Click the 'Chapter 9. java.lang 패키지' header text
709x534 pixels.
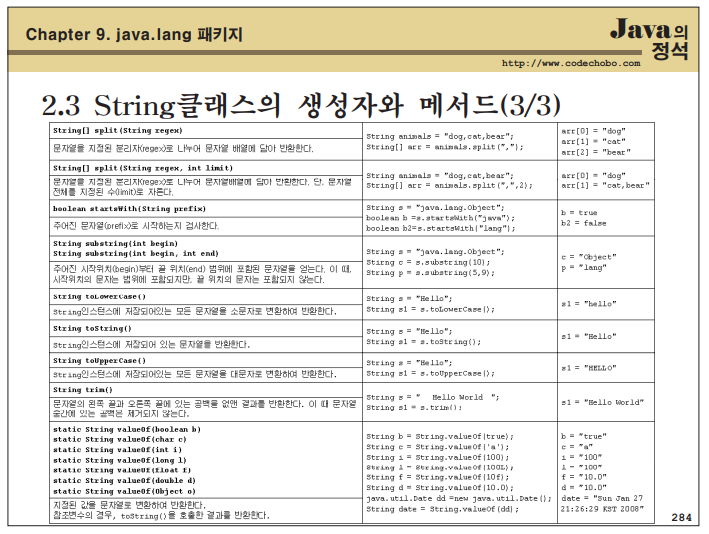134,34
